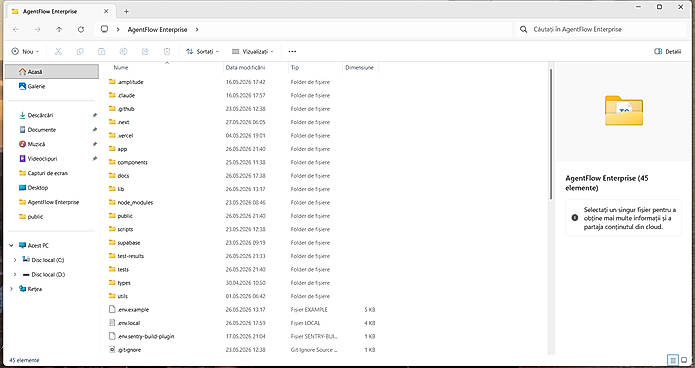
Task: Click the Copy toolbar icon
Action: point(80,51)
